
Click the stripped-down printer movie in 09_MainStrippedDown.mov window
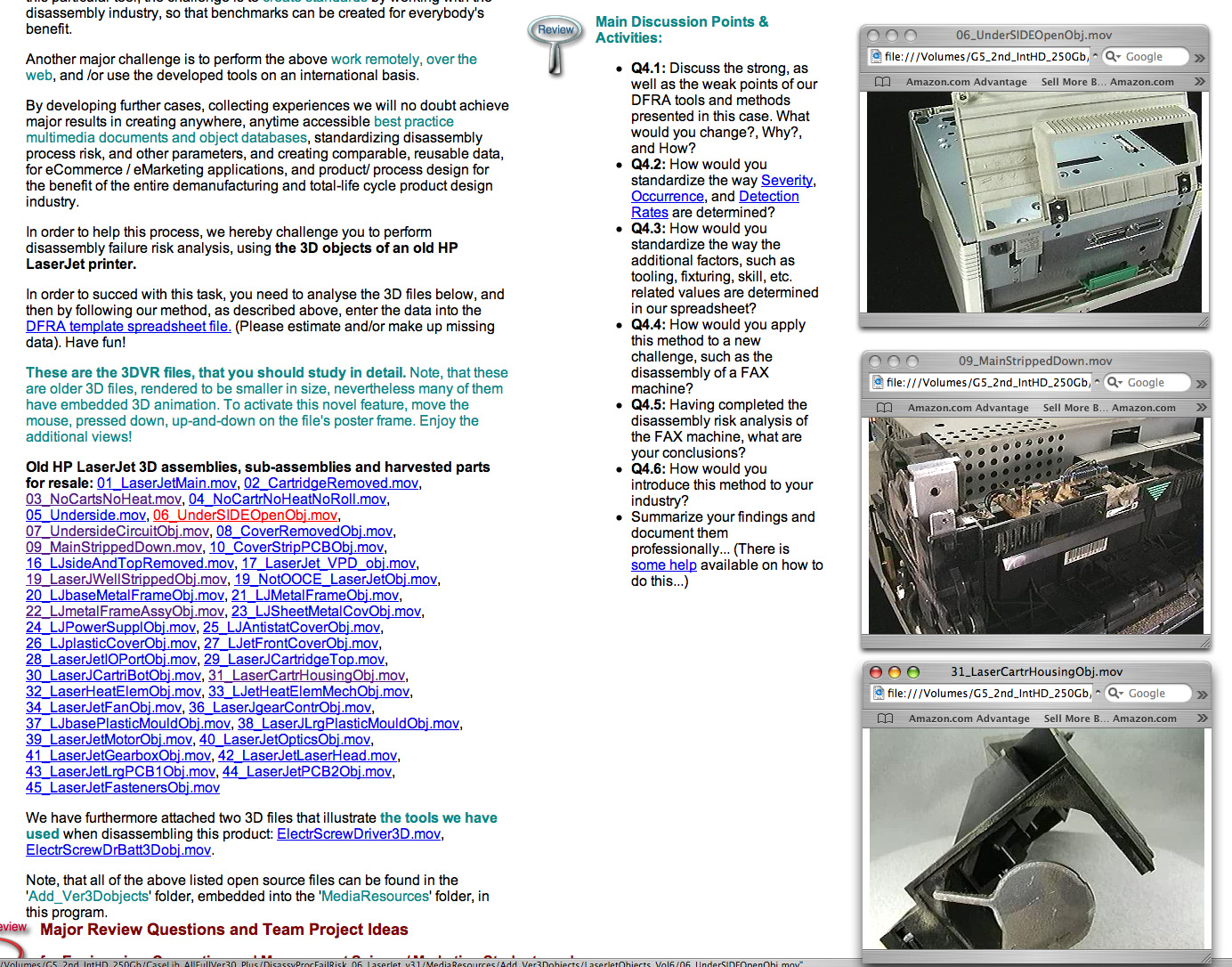click(x=1036, y=525)
